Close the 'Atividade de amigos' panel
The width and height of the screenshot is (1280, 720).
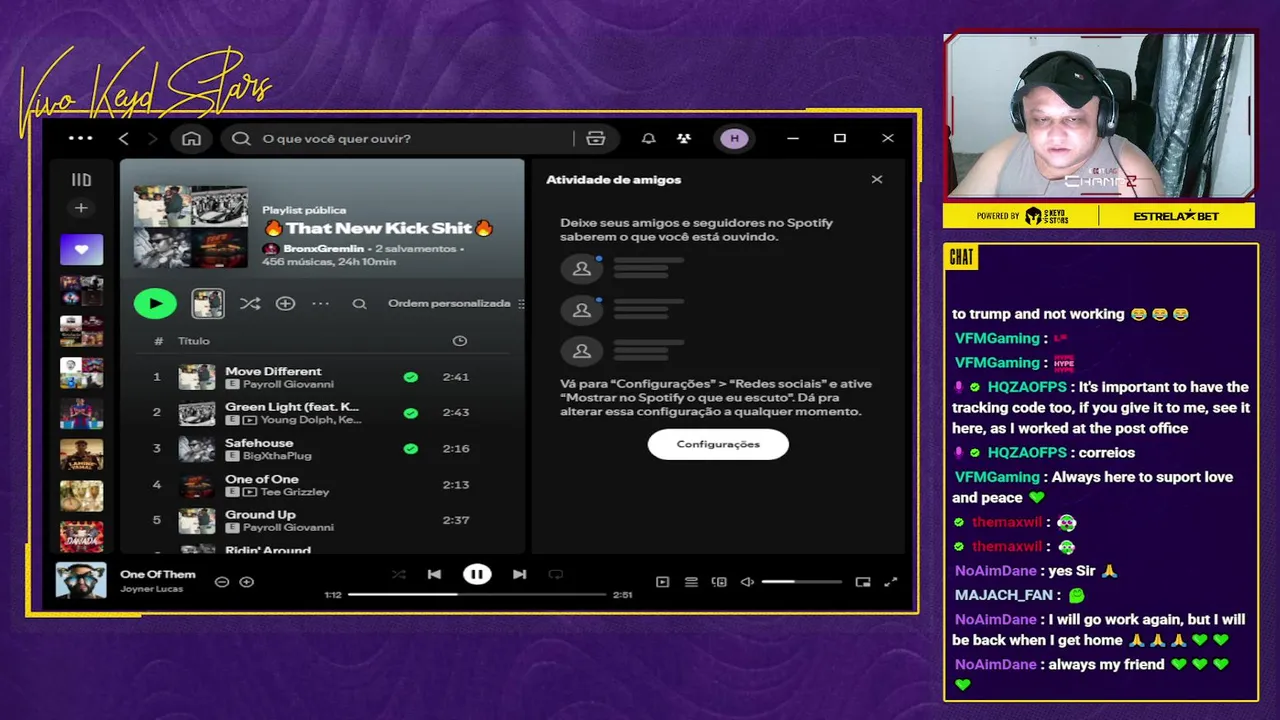(x=877, y=180)
